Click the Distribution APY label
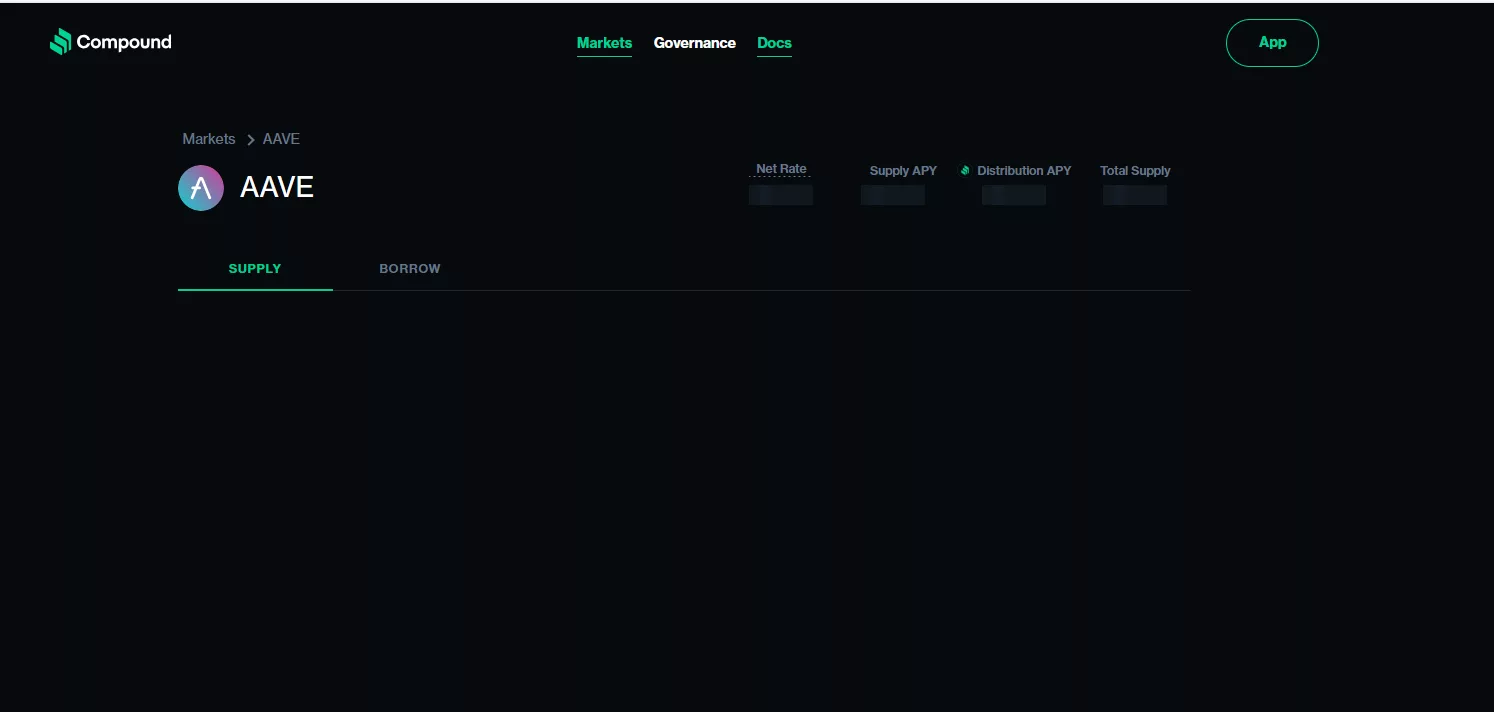1494x712 pixels. click(1024, 170)
